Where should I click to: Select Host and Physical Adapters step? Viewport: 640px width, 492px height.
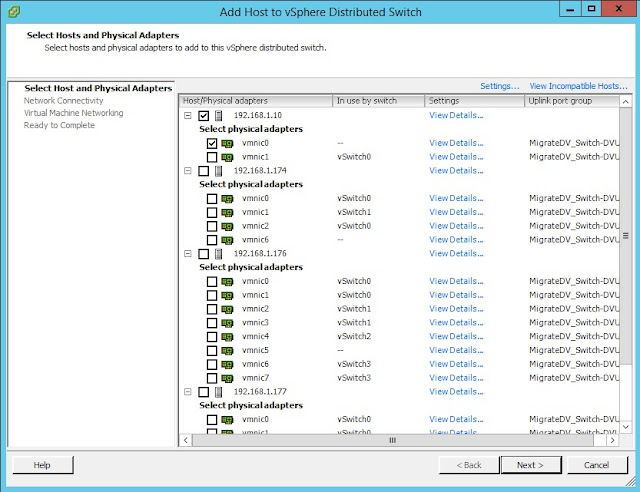tap(98, 88)
